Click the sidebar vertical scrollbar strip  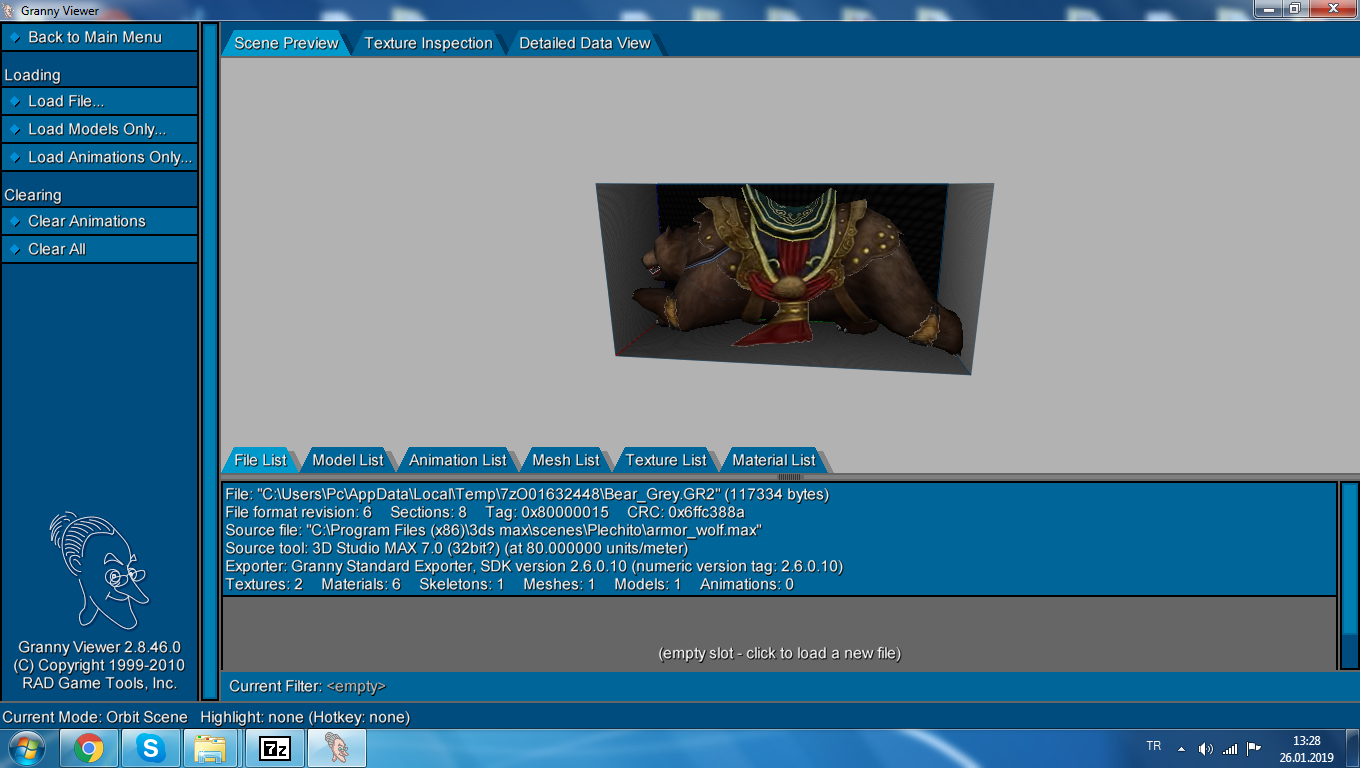pyautogui.click(x=210, y=361)
